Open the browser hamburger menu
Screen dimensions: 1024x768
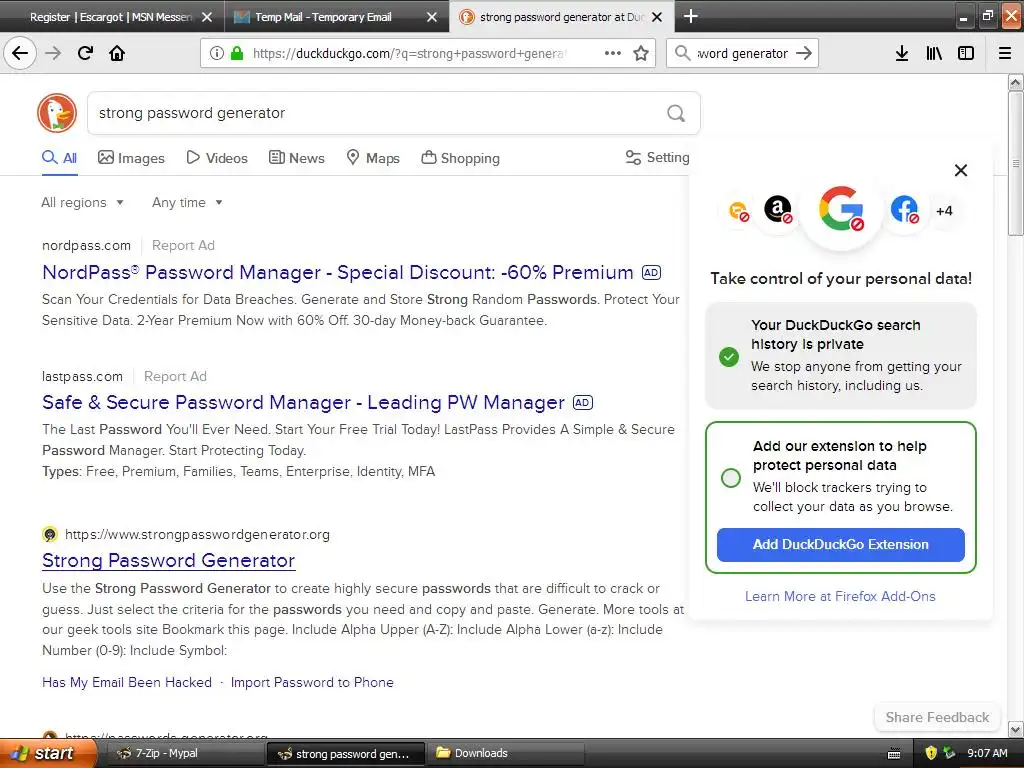1005,53
